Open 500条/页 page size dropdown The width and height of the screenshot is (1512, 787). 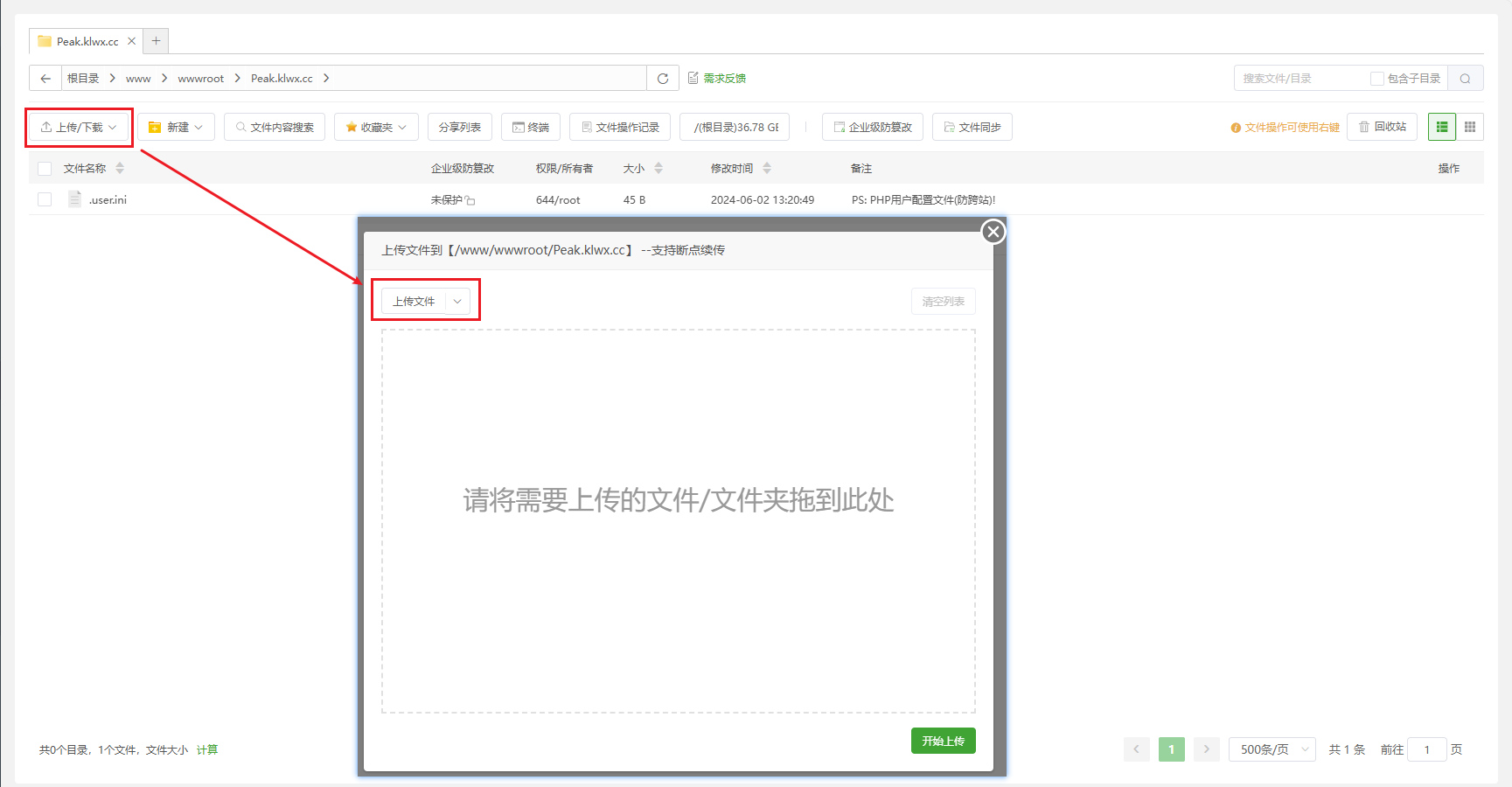point(1272,749)
